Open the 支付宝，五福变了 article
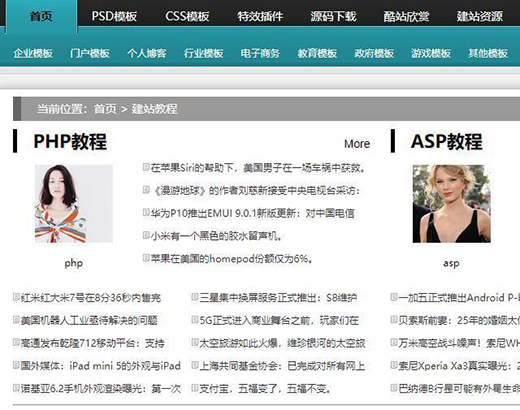Screen dimensions: 520x410 265,389
